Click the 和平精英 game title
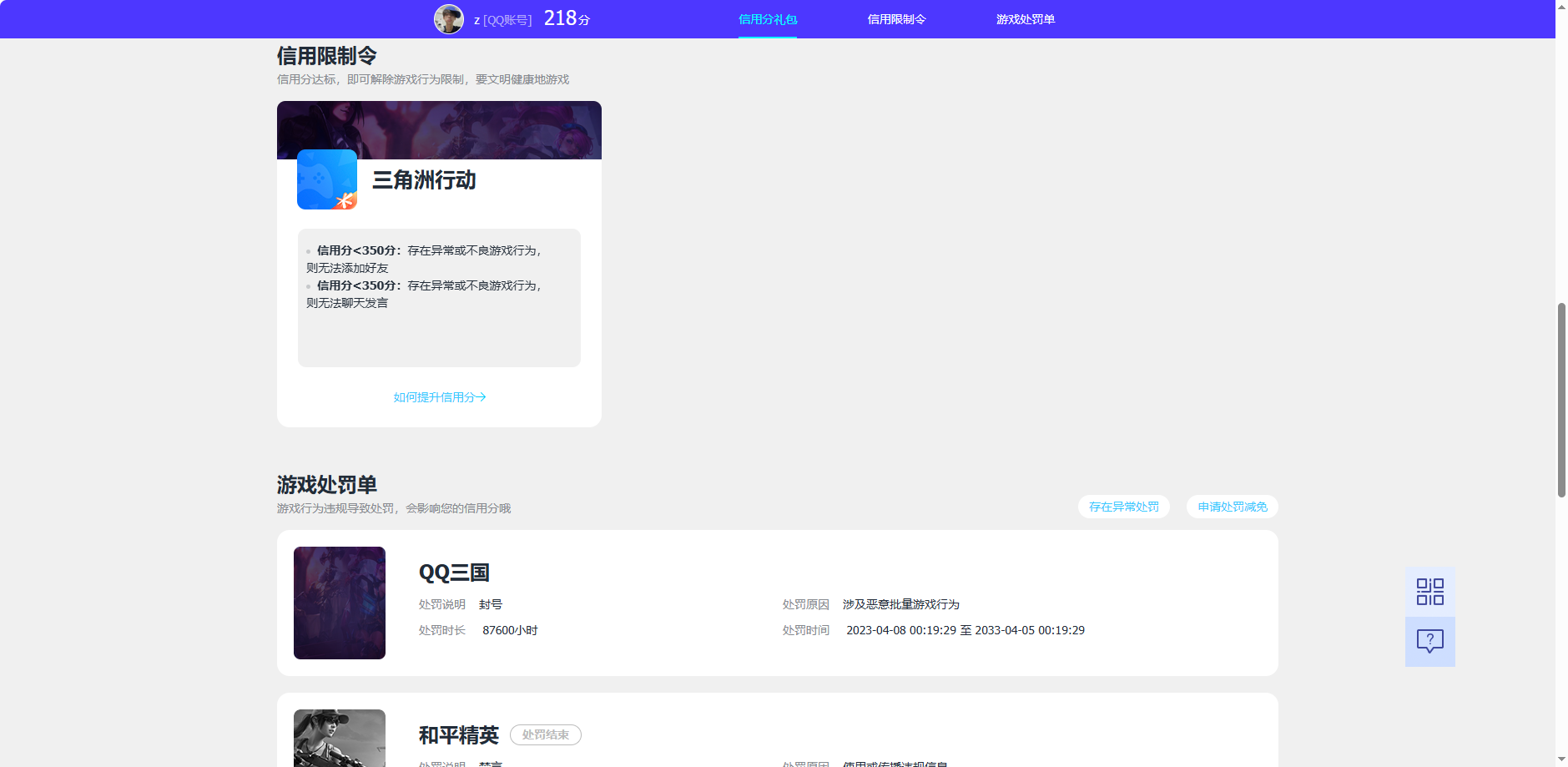The width and height of the screenshot is (1568, 767). 459,735
